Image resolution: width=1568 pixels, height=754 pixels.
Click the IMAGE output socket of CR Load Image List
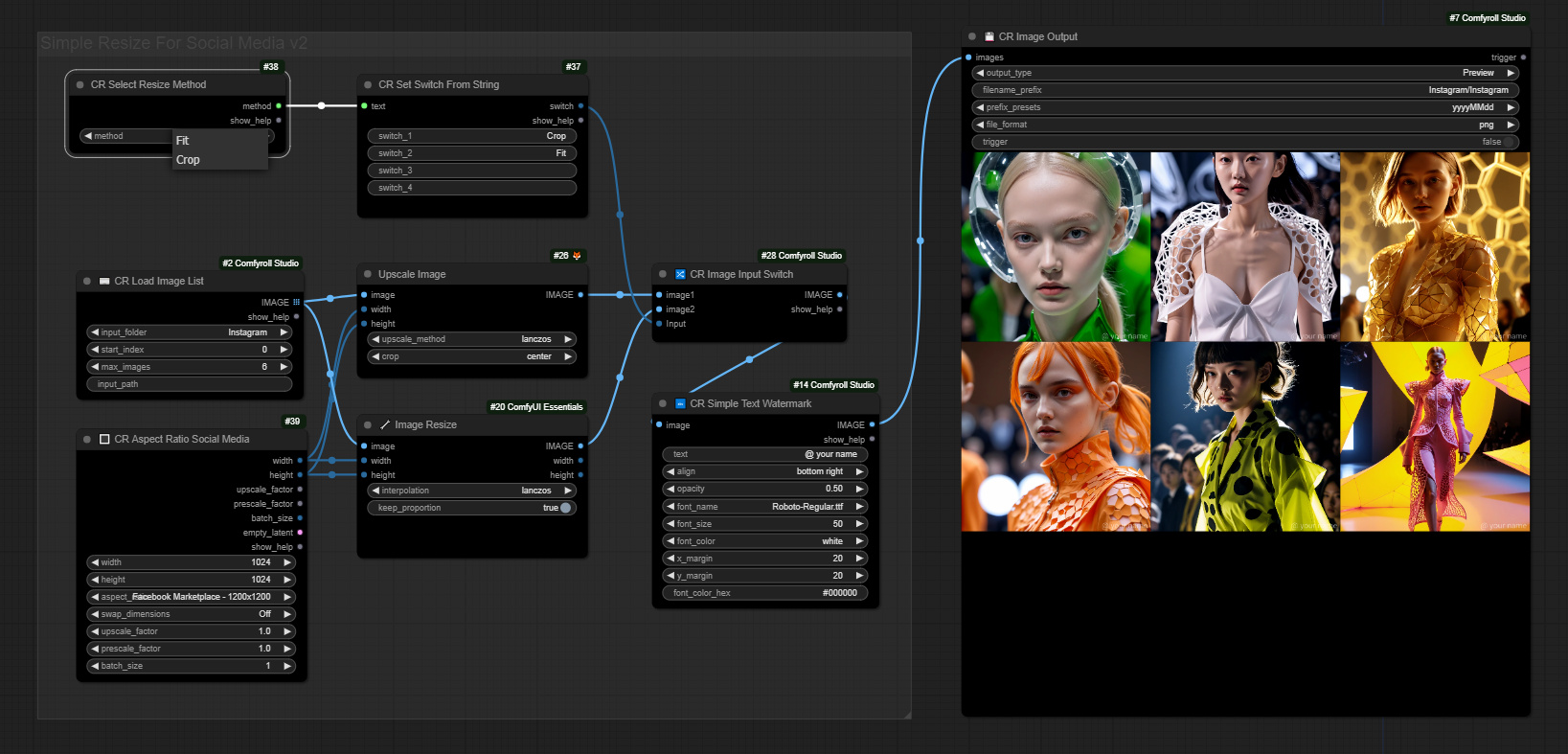click(x=297, y=302)
